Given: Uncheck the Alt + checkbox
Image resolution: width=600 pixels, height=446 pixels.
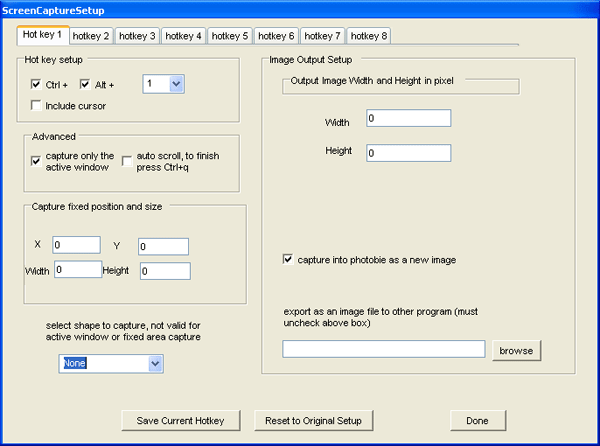Looking at the screenshot, I should pos(85,84).
